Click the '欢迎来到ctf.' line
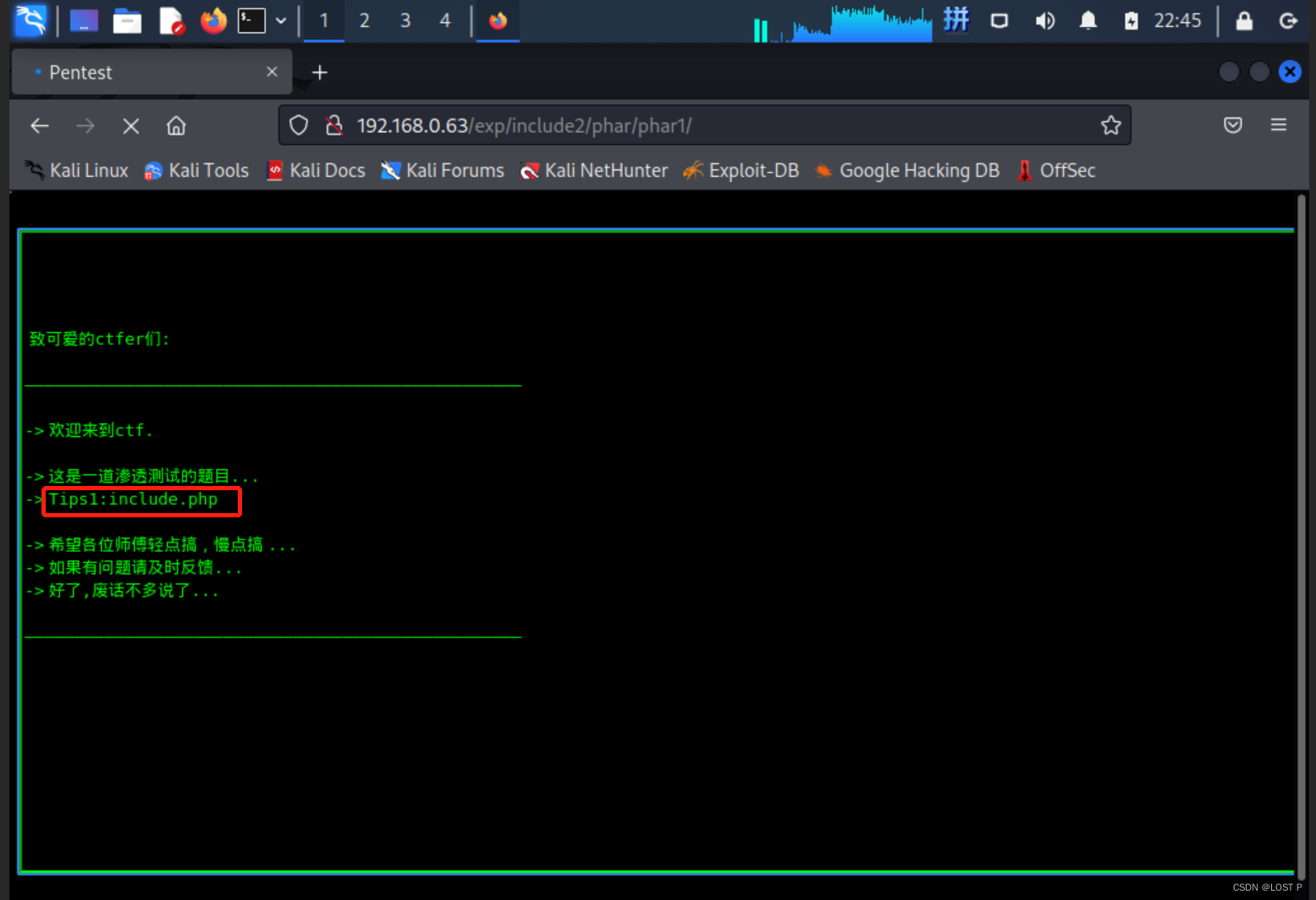This screenshot has height=900, width=1316. (101, 430)
